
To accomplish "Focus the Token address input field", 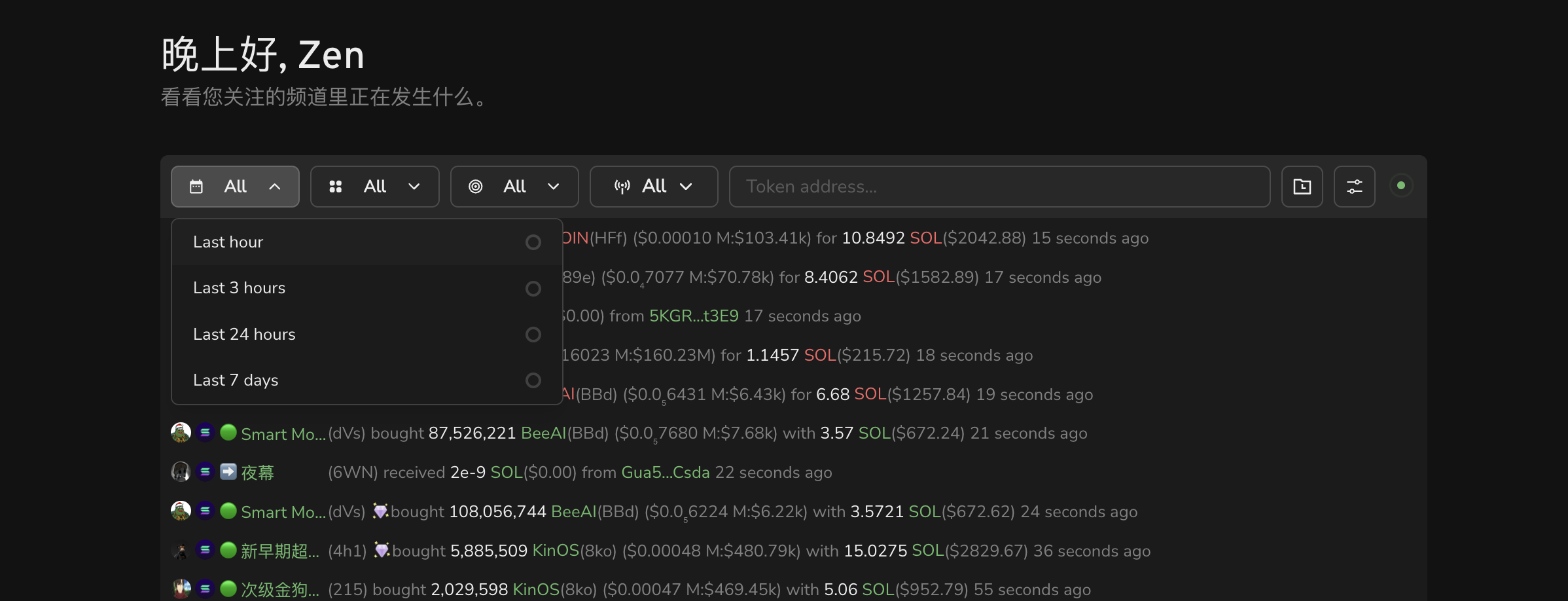I will pos(999,187).
